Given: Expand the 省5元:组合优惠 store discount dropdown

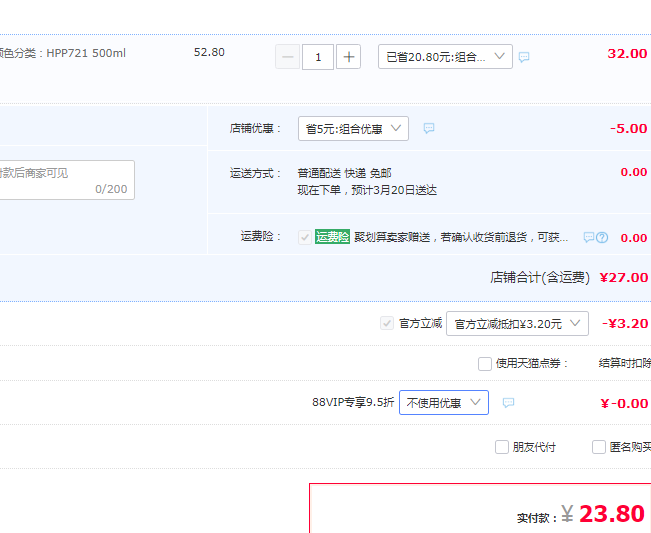Looking at the screenshot, I should (x=353, y=129).
